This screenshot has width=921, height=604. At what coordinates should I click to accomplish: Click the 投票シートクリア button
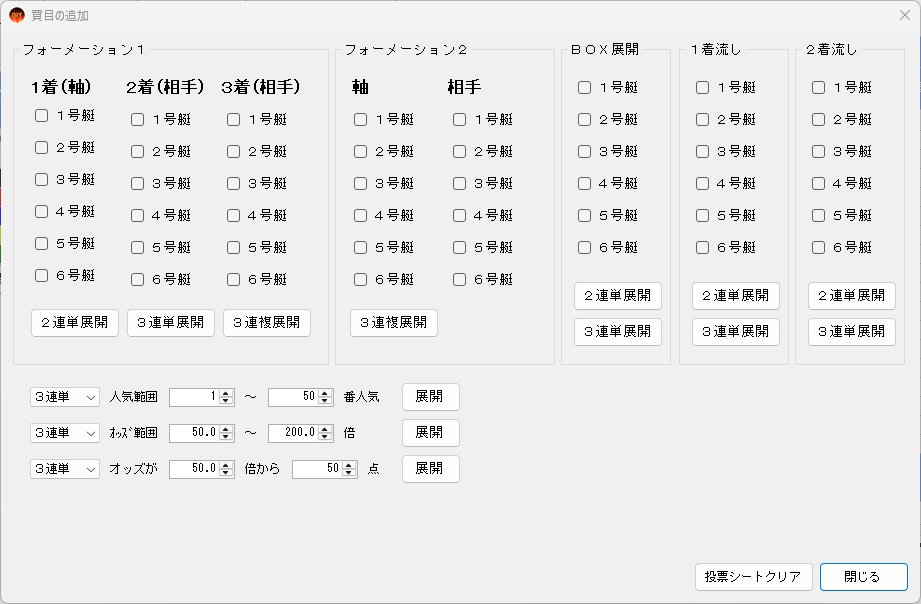[x=754, y=576]
